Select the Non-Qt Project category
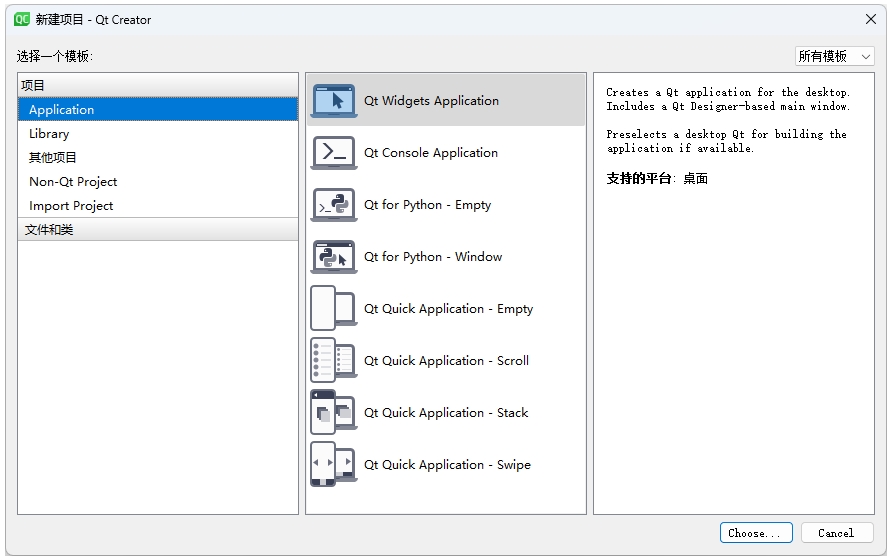Image resolution: width=893 pixels, height=560 pixels. pyautogui.click(x=158, y=181)
